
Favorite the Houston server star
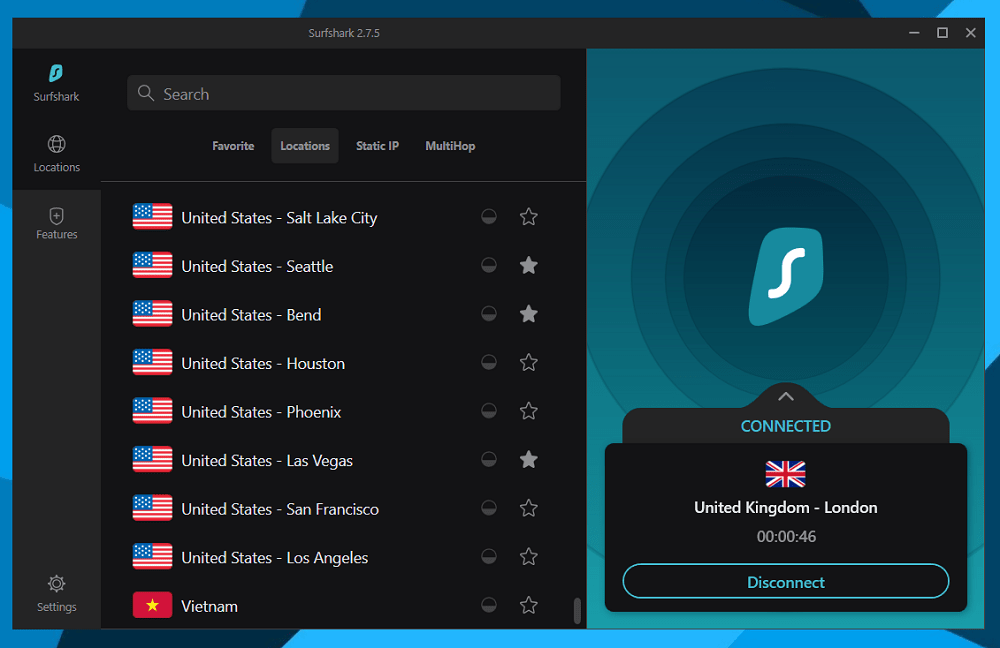529,362
